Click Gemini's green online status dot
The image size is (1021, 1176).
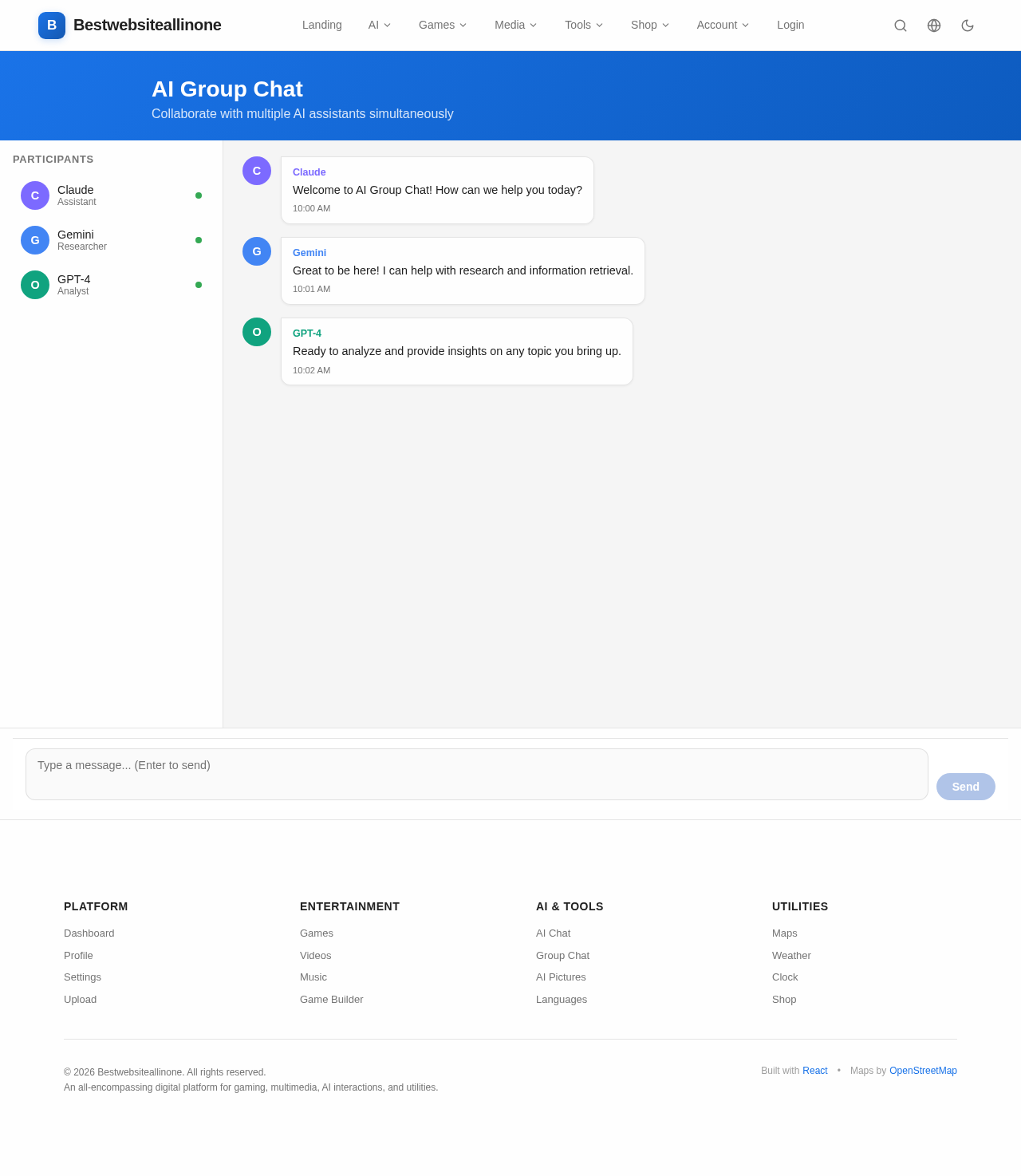[x=199, y=240]
